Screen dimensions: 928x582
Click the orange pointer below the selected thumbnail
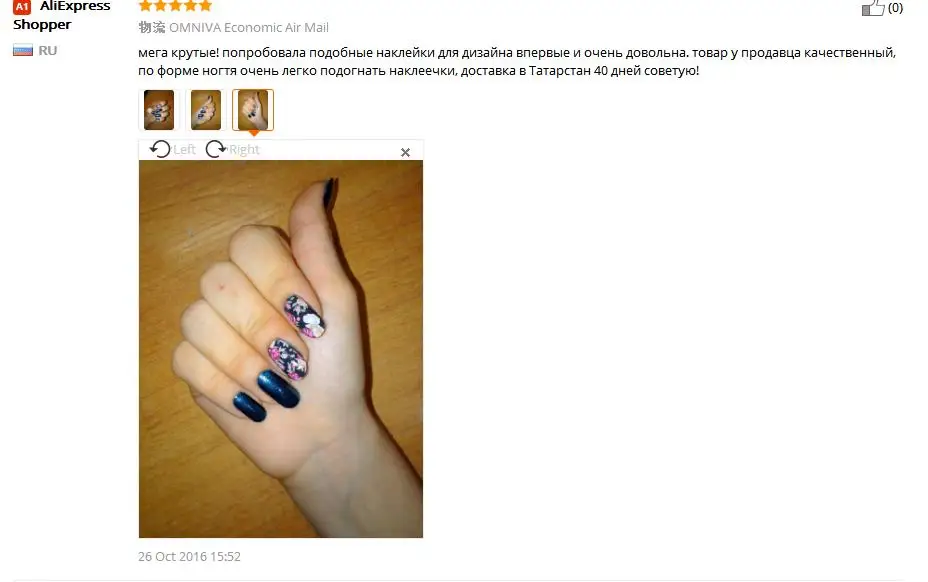(253, 133)
